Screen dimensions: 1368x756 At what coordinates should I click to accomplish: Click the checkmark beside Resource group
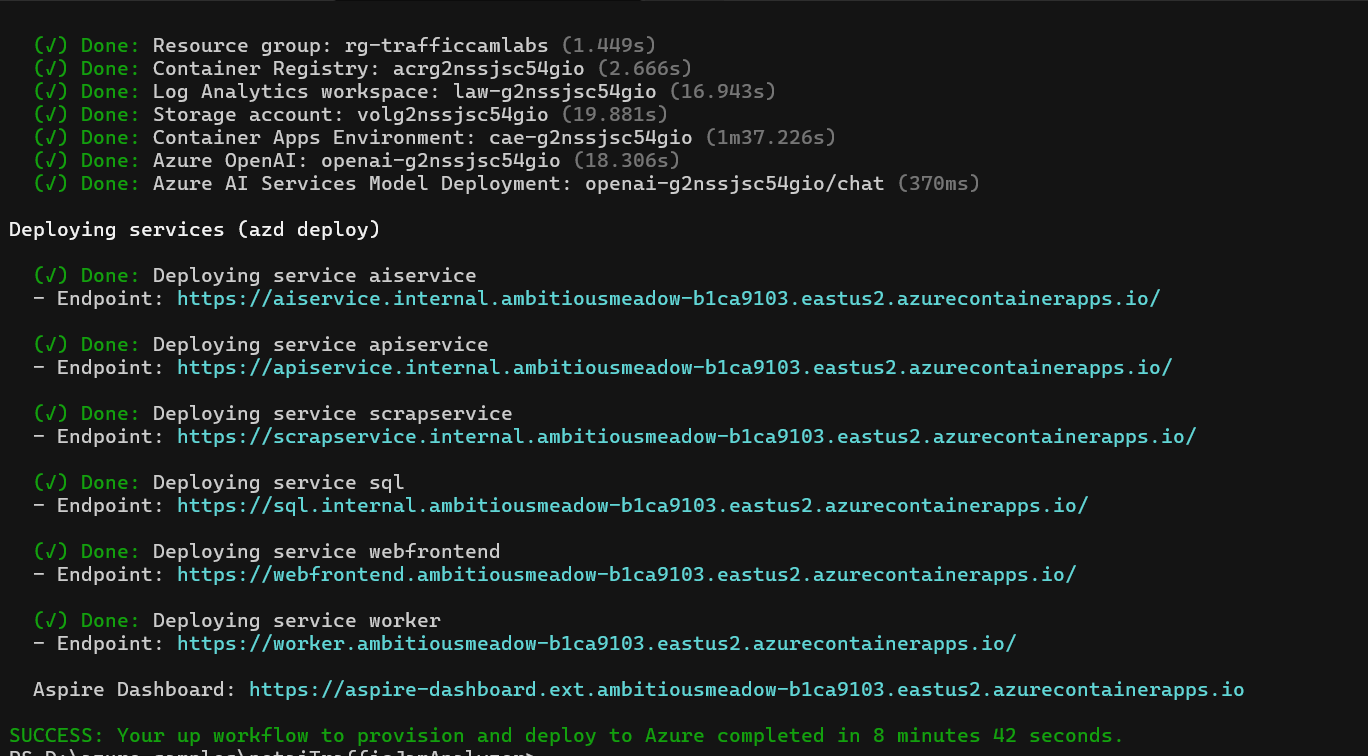point(51,45)
